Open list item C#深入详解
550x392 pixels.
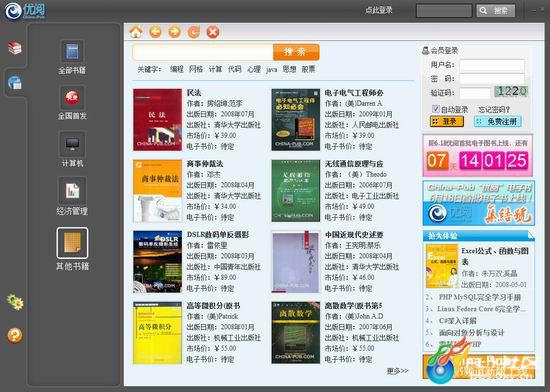[457, 320]
